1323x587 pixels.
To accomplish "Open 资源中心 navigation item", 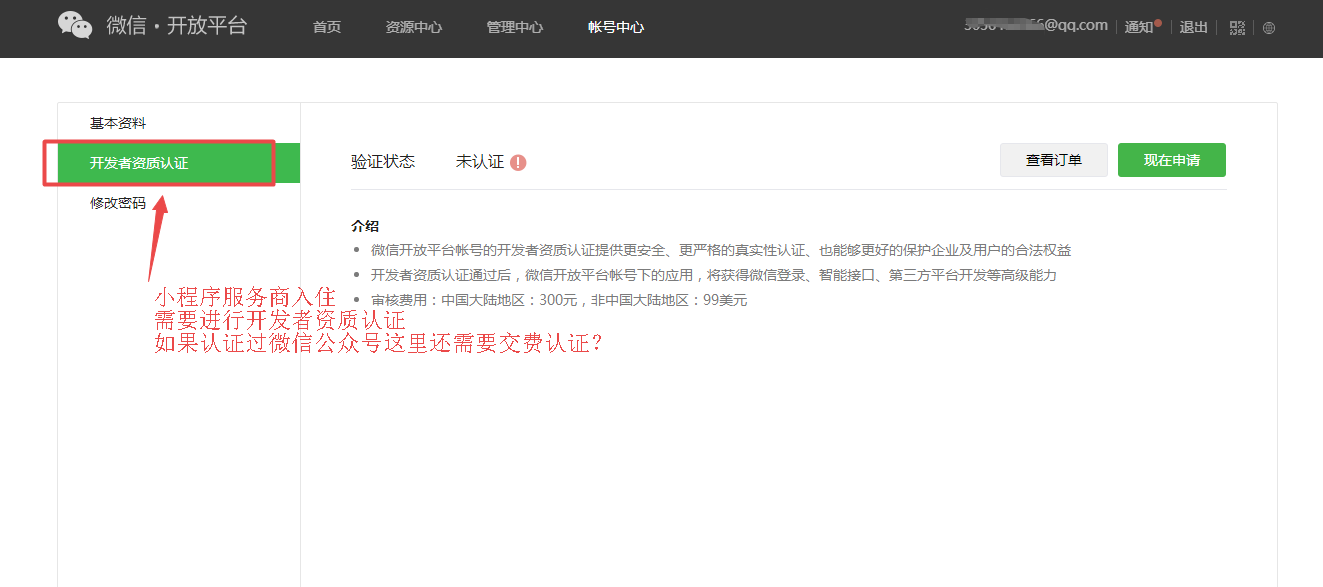I will click(414, 27).
